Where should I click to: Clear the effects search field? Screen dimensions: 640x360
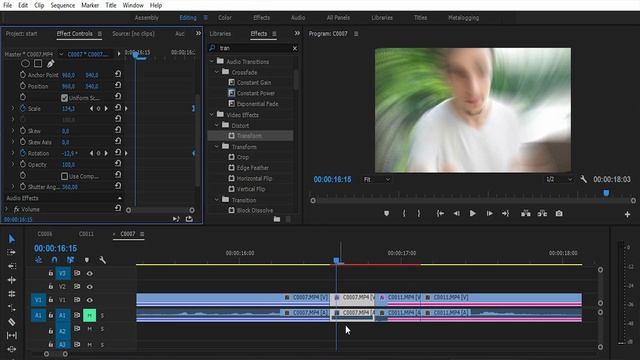coord(295,48)
